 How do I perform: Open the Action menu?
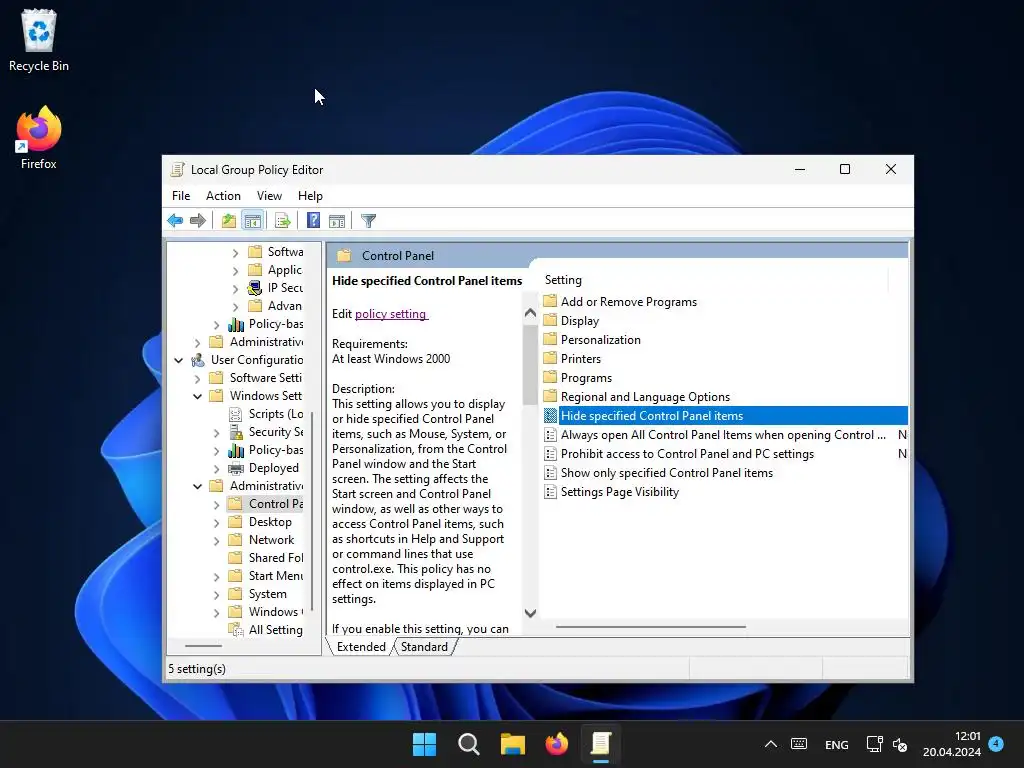[x=223, y=196]
